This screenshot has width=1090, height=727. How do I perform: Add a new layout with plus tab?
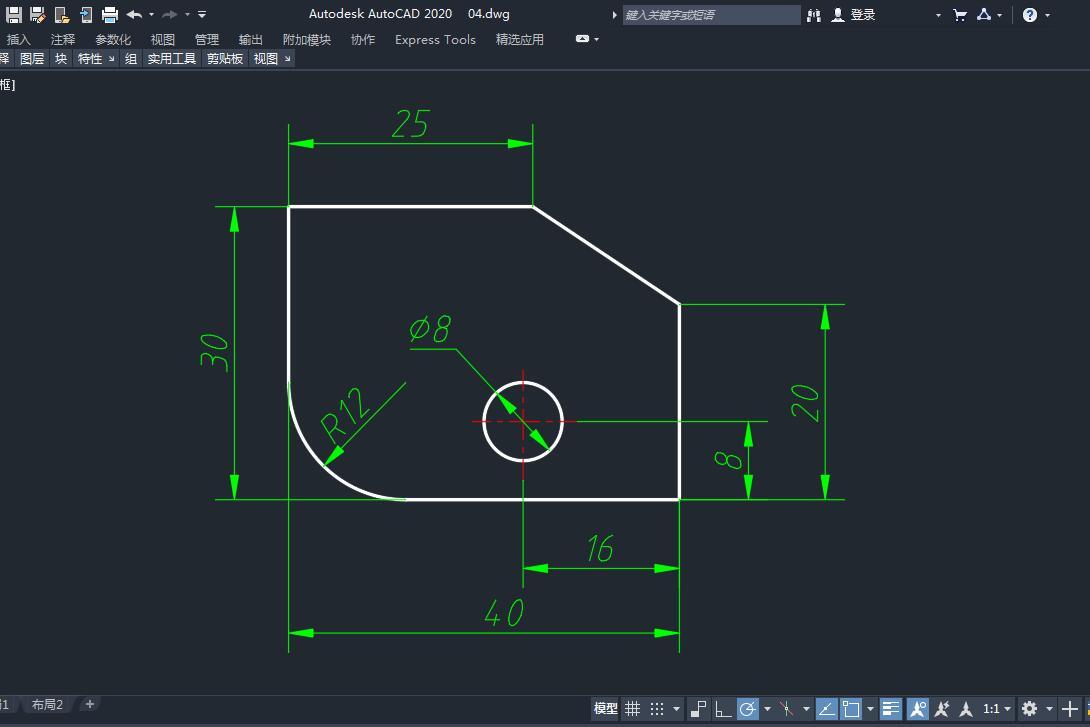[90, 705]
